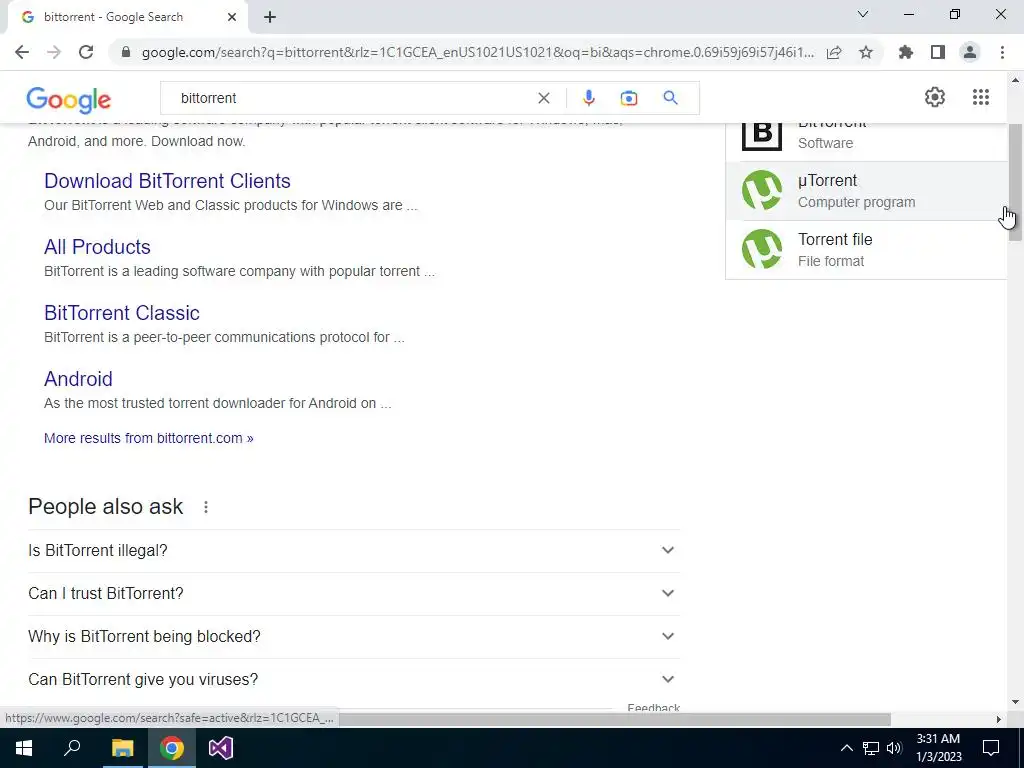This screenshot has width=1024, height=768.
Task: Click the Feedback link below questions
Action: pyautogui.click(x=653, y=707)
